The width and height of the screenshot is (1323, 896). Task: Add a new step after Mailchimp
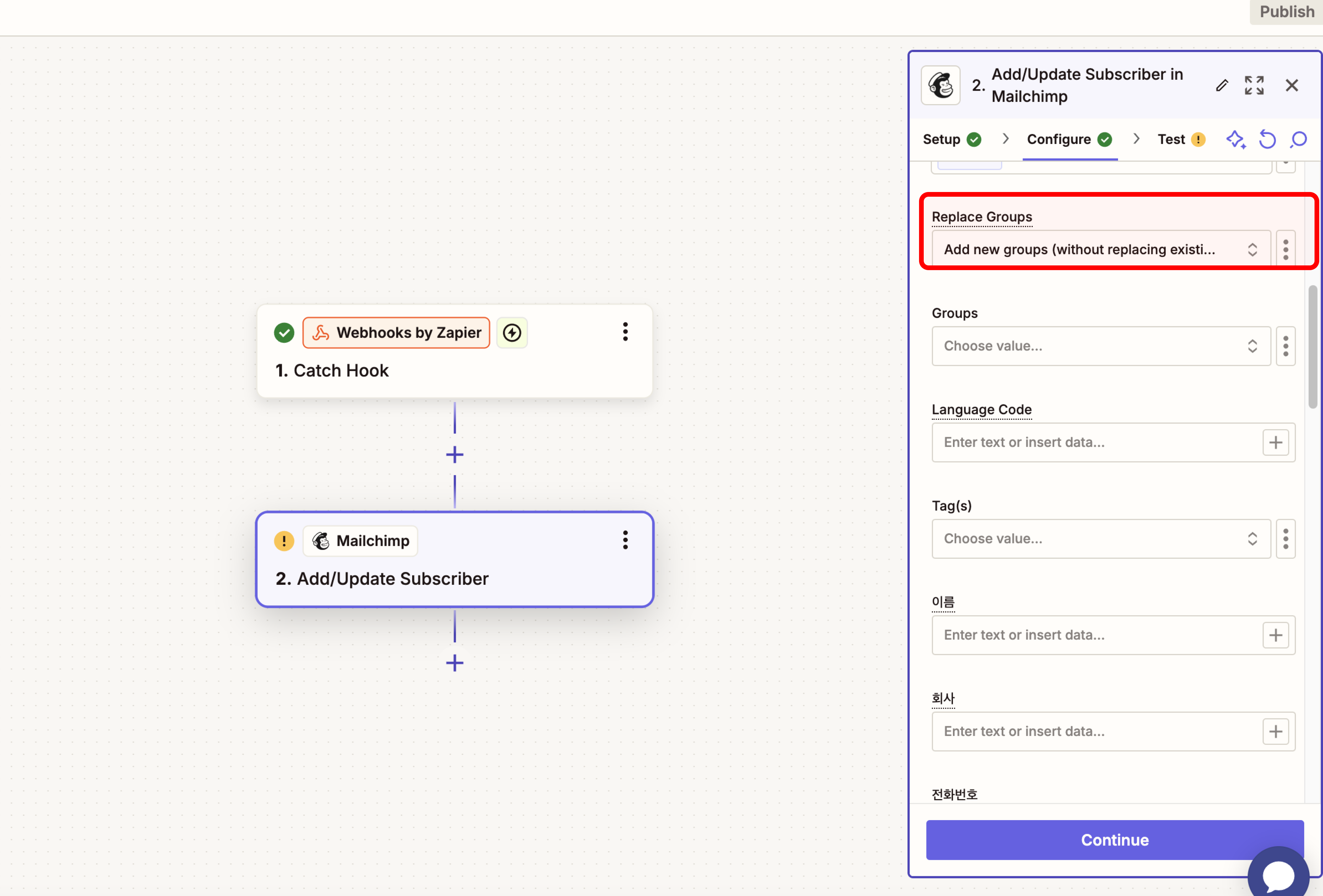pyautogui.click(x=454, y=663)
